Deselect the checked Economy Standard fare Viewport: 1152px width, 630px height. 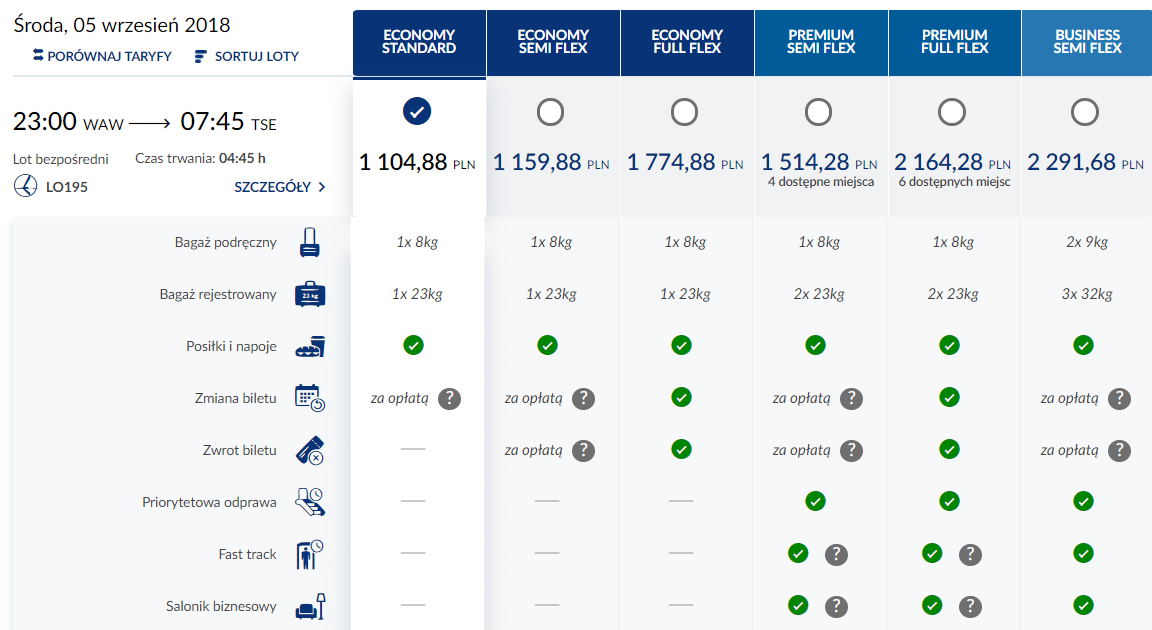(417, 112)
